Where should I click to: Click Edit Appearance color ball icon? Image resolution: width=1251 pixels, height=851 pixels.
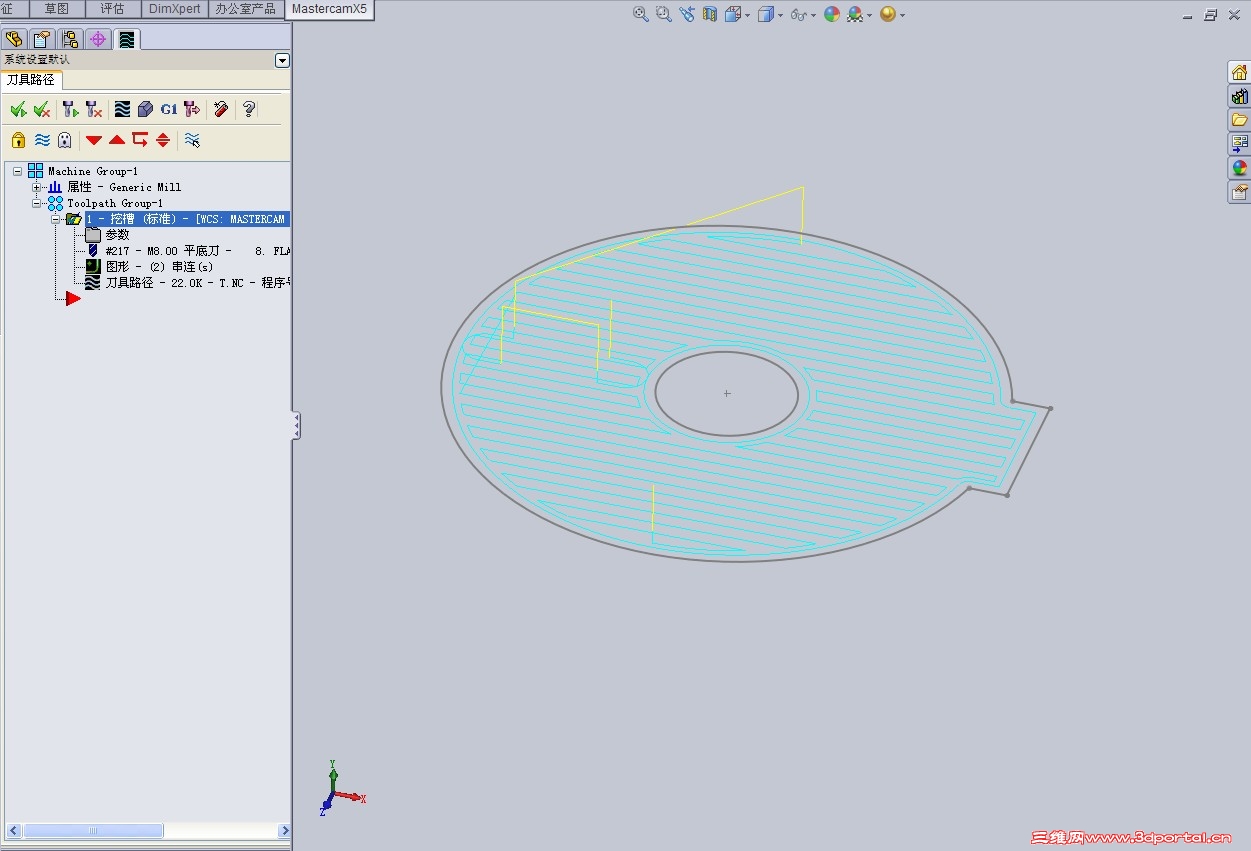(832, 14)
